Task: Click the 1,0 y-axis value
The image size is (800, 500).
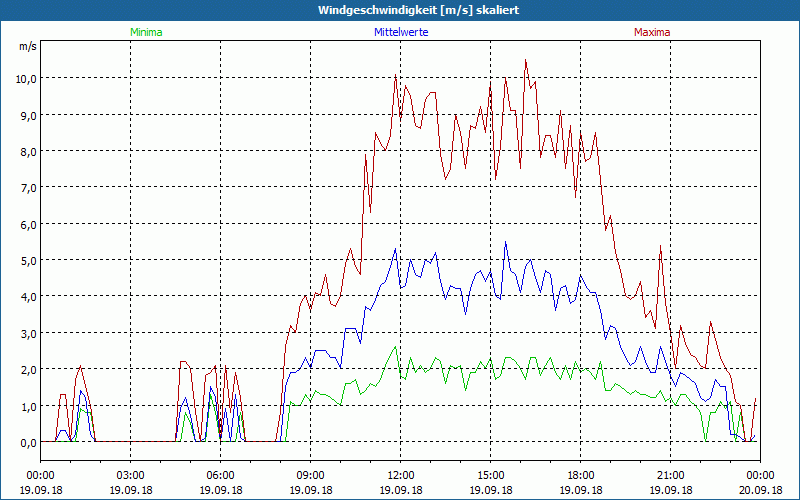Action: click(29, 407)
